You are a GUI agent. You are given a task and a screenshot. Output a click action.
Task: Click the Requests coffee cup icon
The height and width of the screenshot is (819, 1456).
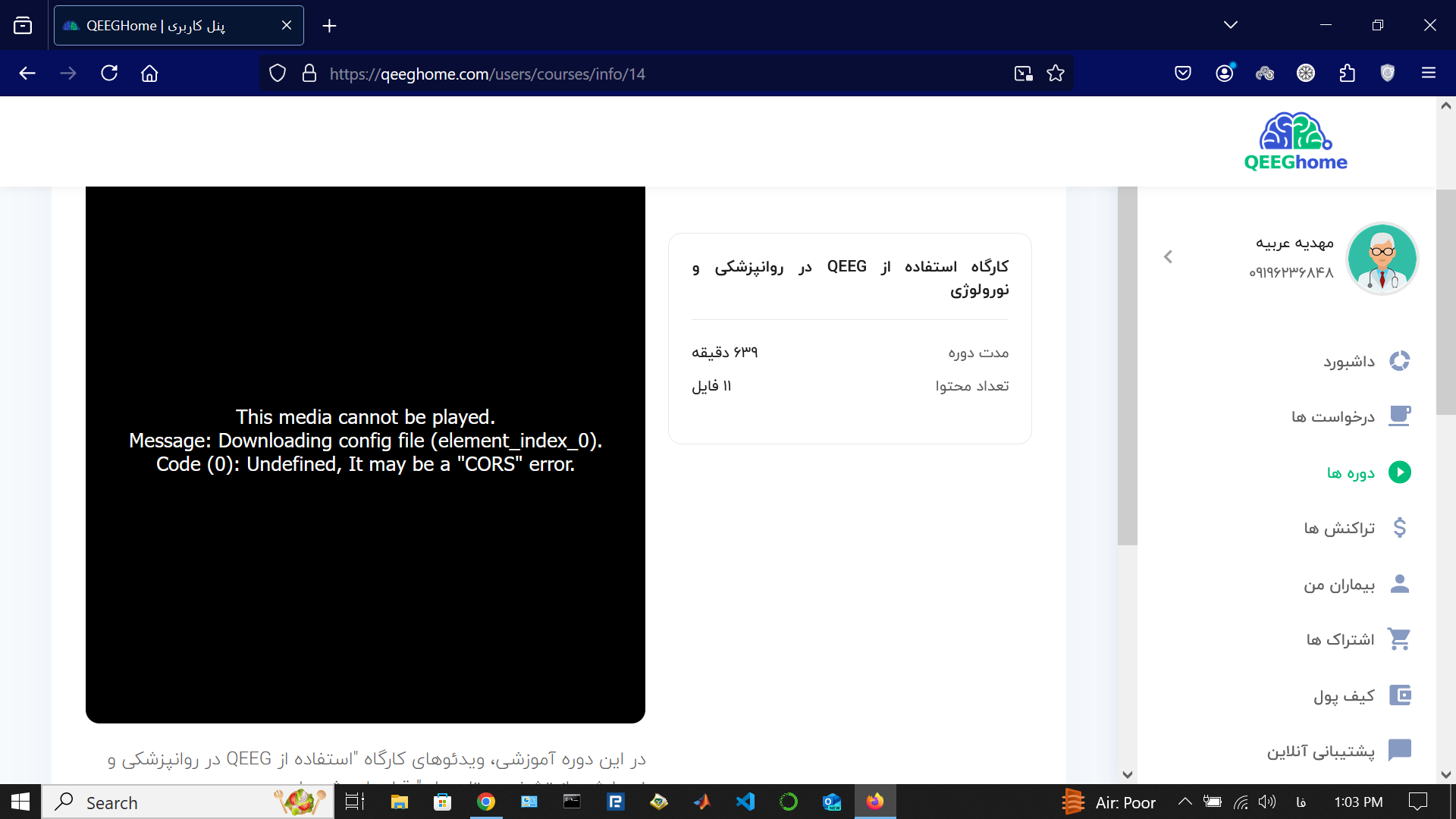coord(1399,416)
